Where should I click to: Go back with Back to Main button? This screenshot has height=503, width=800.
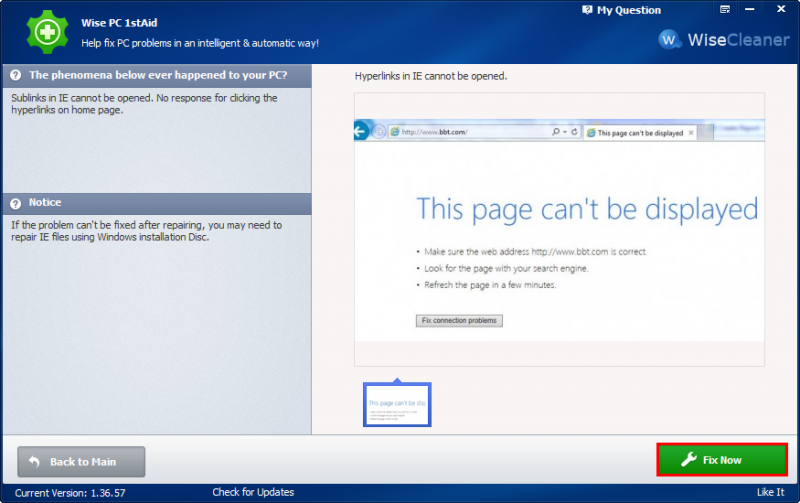coord(81,462)
